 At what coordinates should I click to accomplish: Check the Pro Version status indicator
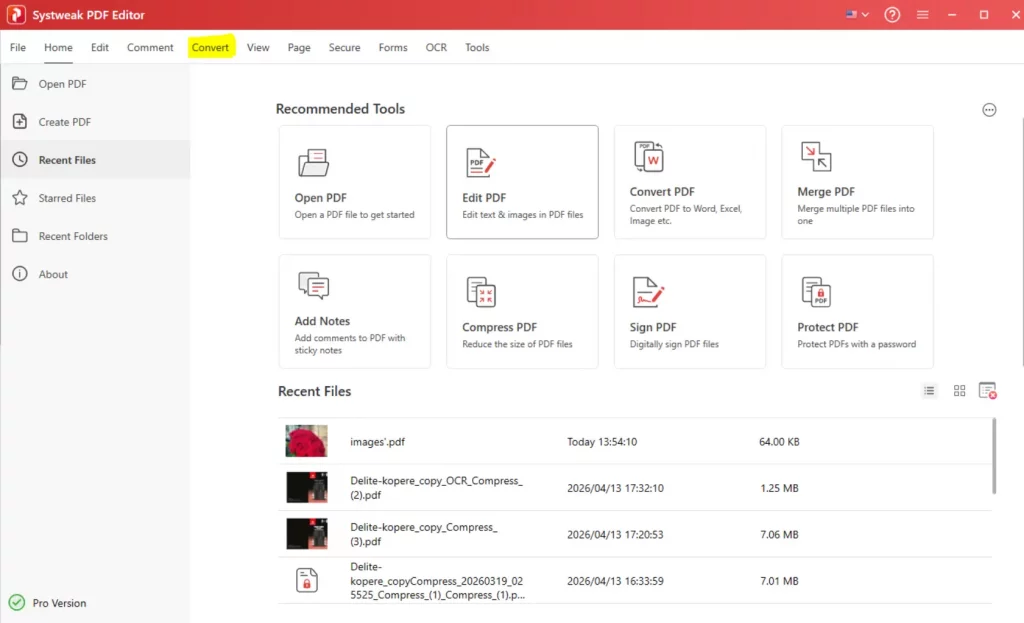[x=47, y=603]
